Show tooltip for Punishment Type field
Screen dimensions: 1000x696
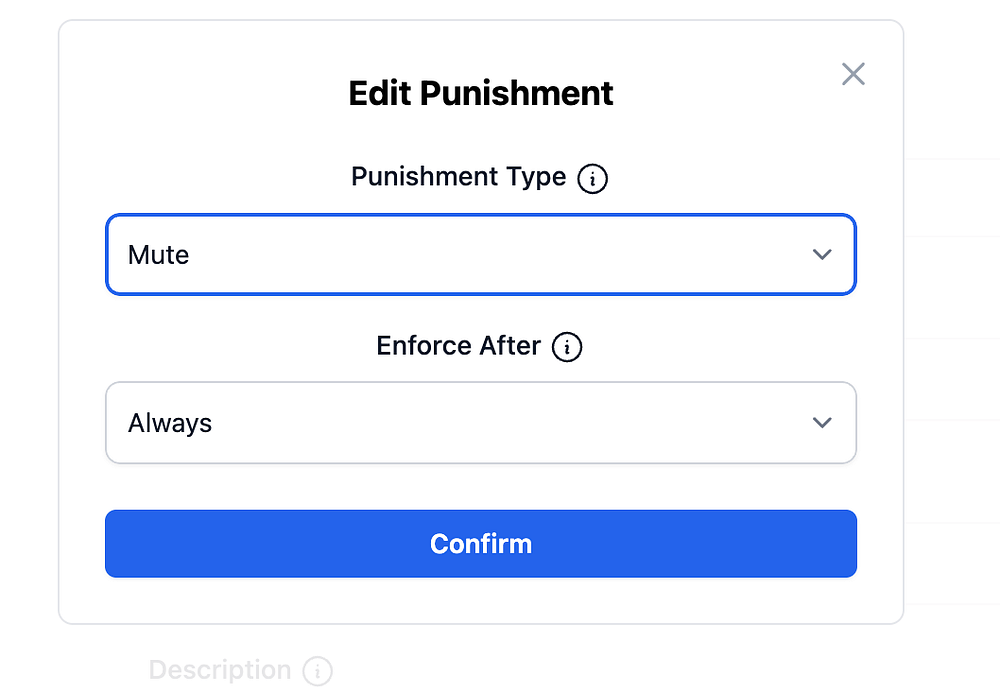[x=593, y=179]
